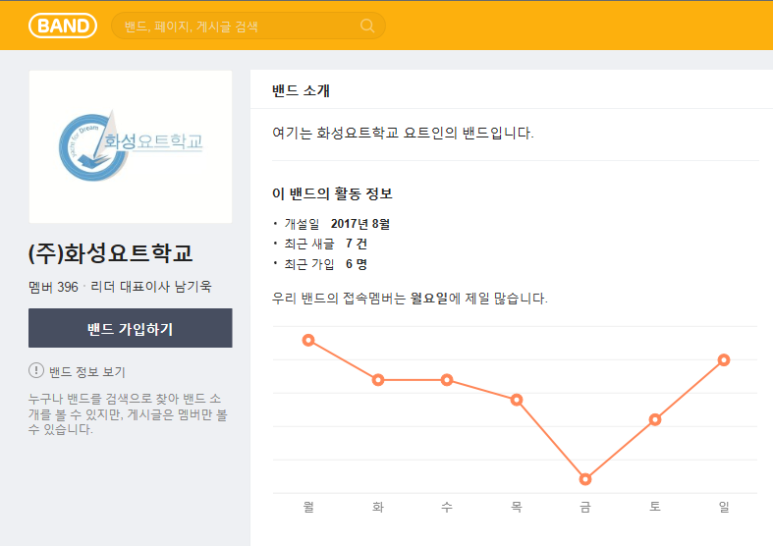Click leader name 대표이사 남기욱
Image resolution: width=773 pixels, height=546 pixels.
(x=166, y=287)
